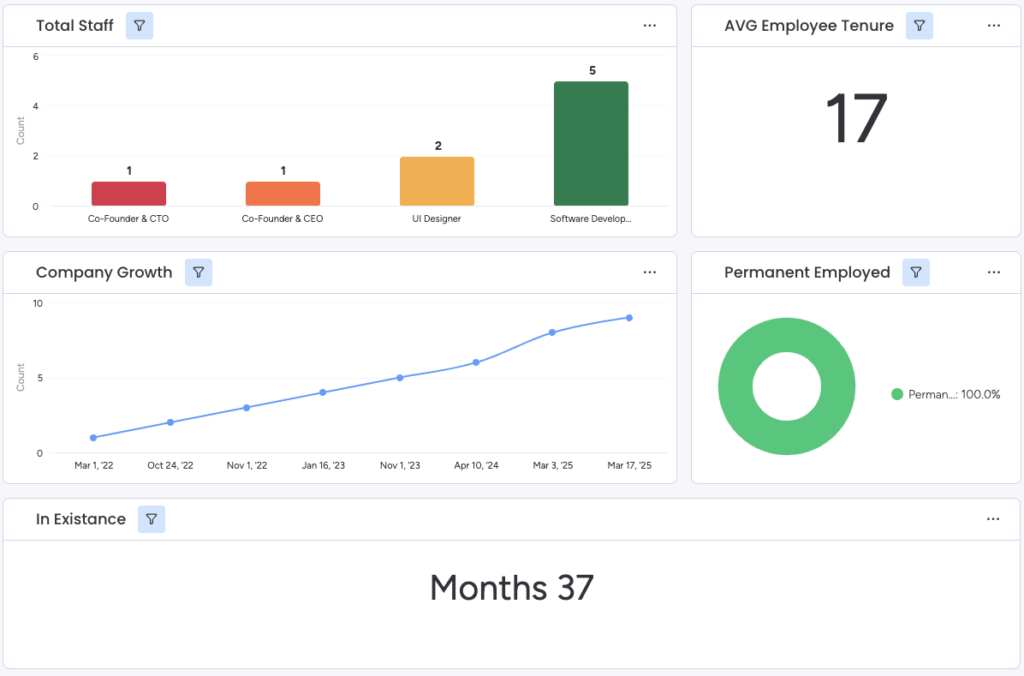Expand Company Growth widget options menu
Image resolution: width=1024 pixels, height=676 pixels.
[x=650, y=272]
